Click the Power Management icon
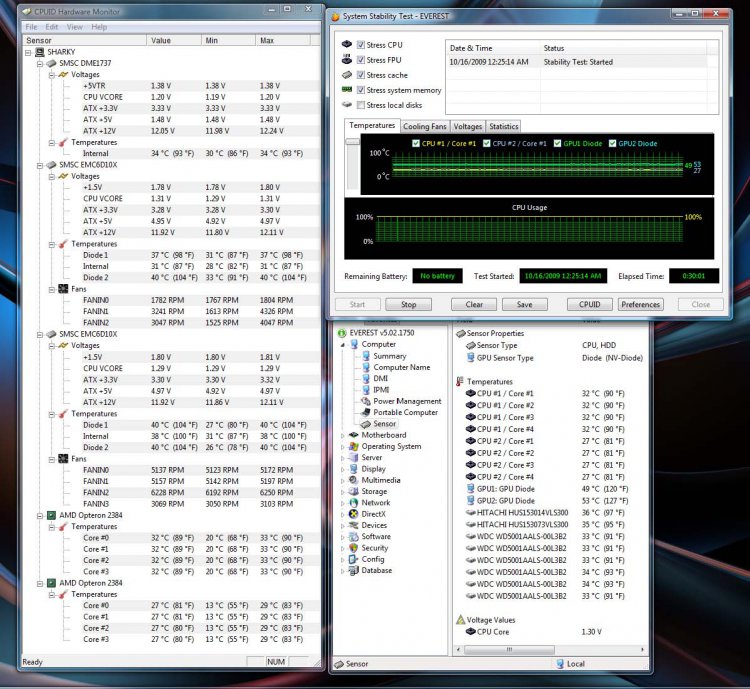Screen dimensions: 750x689 click(x=366, y=401)
